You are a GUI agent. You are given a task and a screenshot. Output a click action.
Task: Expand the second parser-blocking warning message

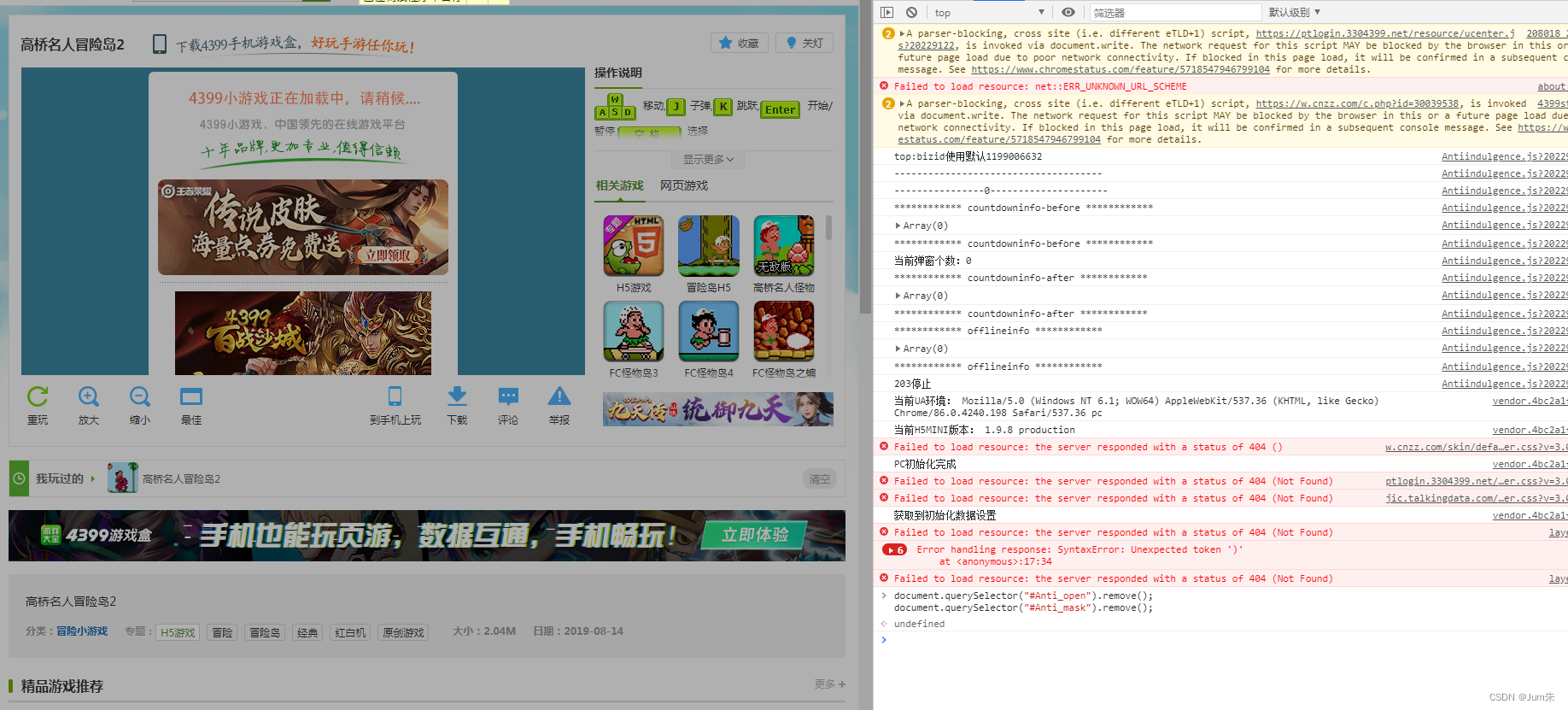pos(902,104)
